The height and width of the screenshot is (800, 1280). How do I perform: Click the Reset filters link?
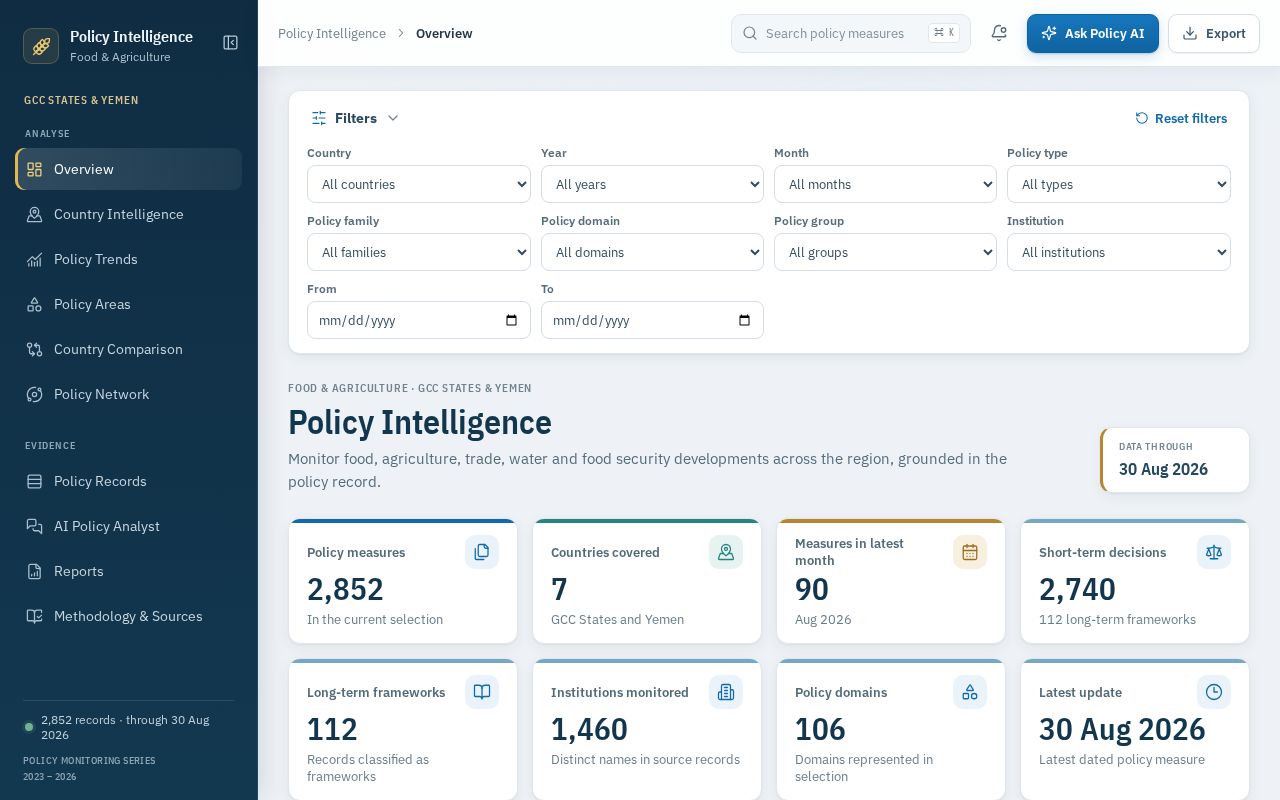(x=1181, y=118)
